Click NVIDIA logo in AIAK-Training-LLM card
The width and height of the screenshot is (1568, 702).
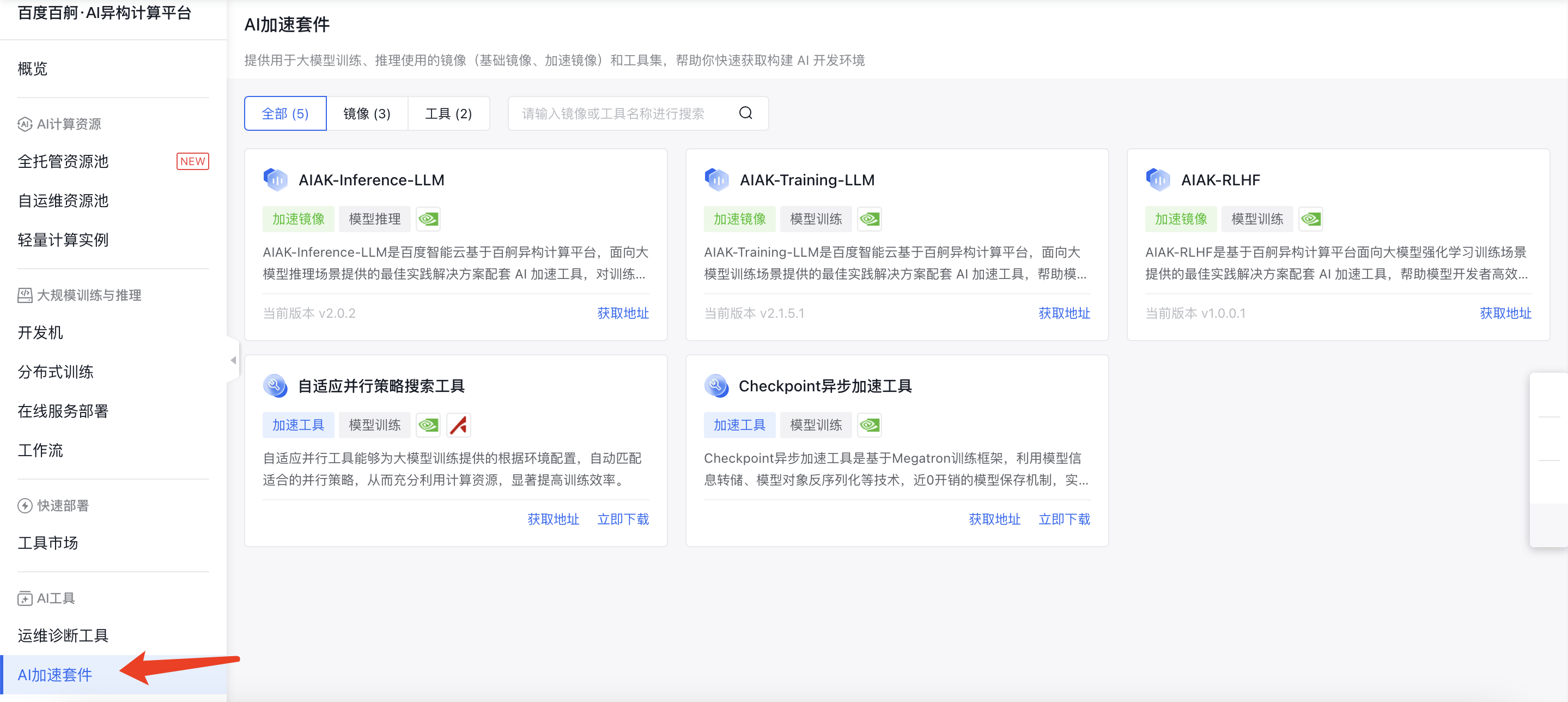pos(870,219)
